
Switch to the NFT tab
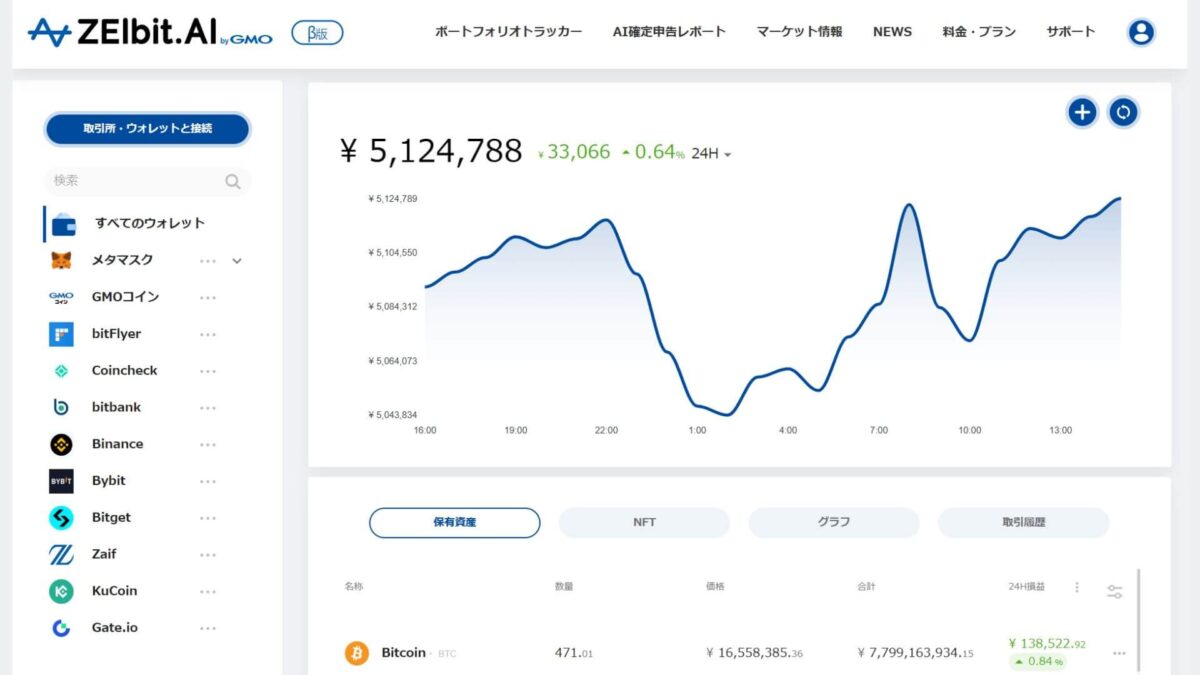tap(644, 522)
